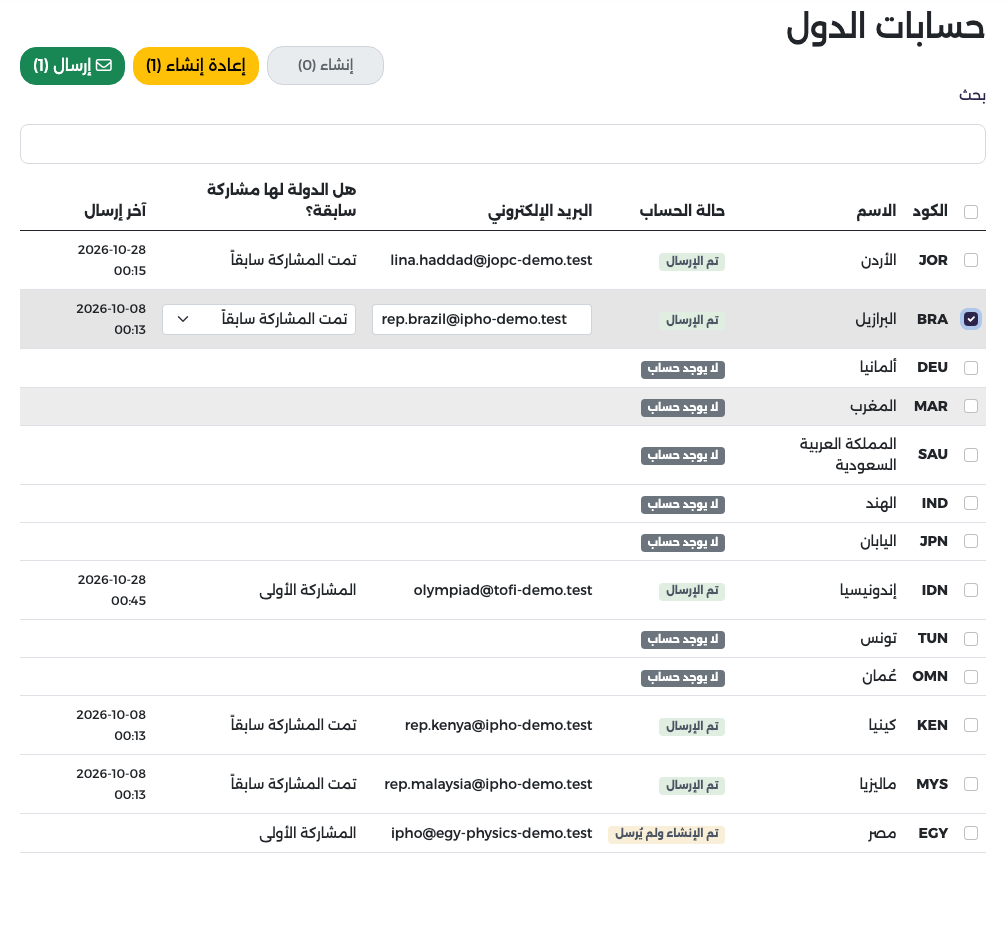
Task: Click the lina.haddad@jopc-demo.test email cell
Action: point(491,260)
